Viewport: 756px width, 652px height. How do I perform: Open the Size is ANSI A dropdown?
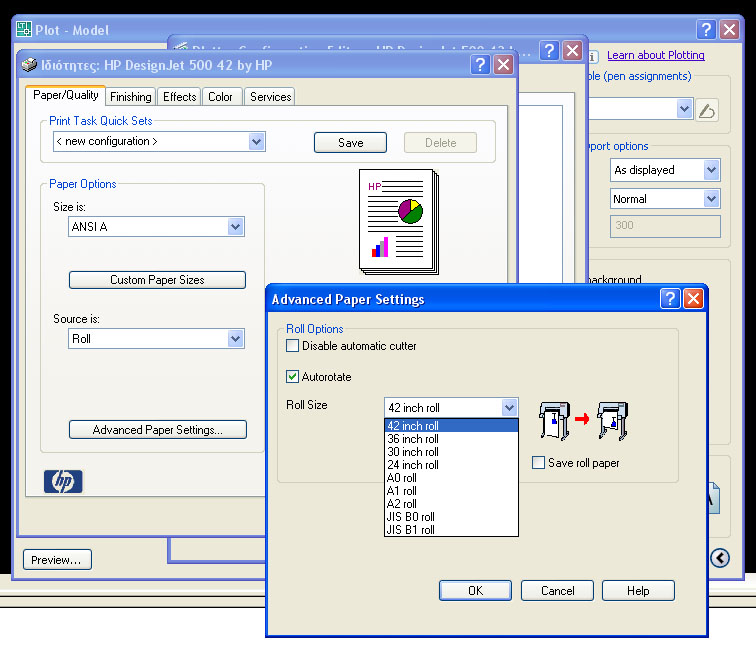tap(235, 227)
